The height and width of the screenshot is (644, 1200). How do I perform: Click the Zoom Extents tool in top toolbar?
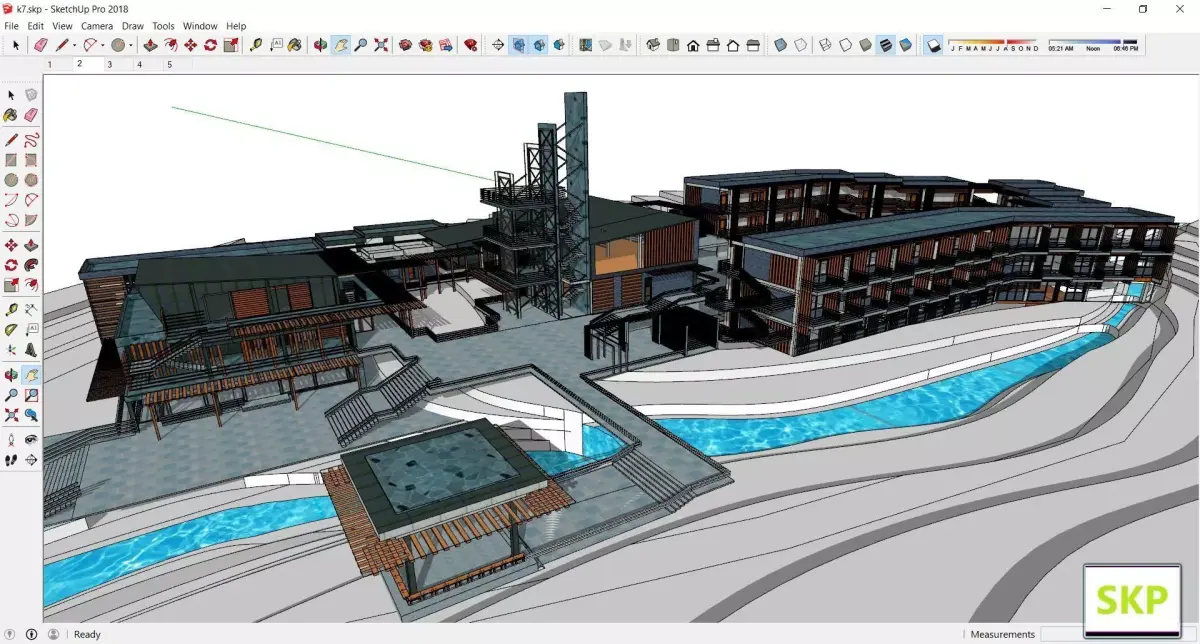tap(381, 45)
